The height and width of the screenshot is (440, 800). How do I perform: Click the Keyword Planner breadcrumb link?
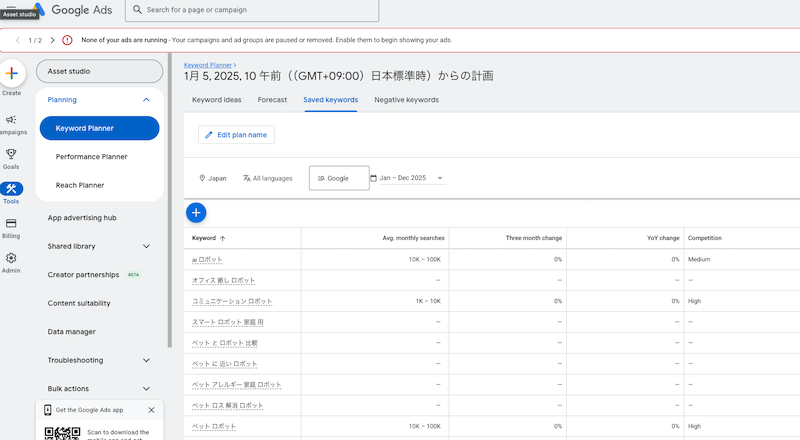[208, 65]
